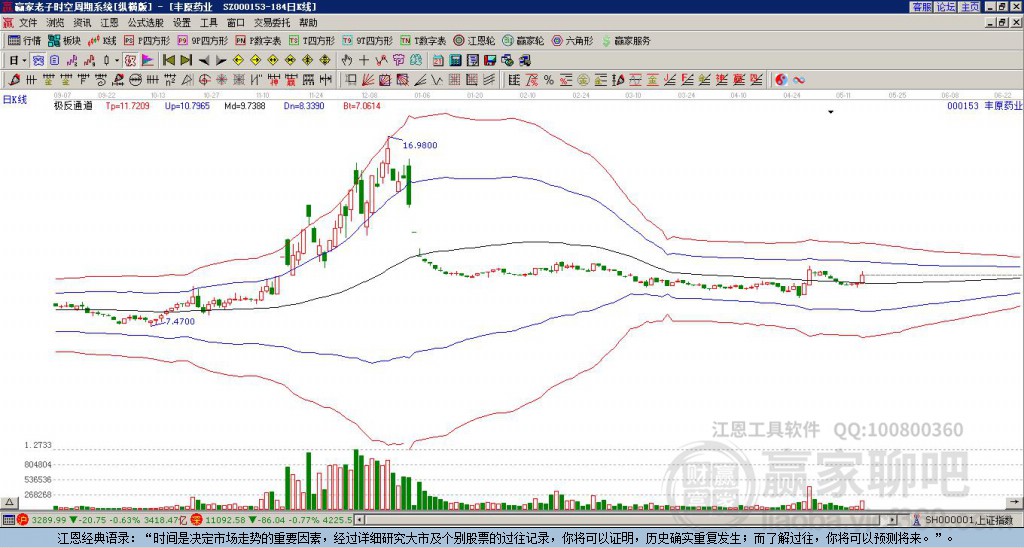Screen dimensions: 1024x548
Task: Open the 江恩轮 tool
Action: (x=475, y=41)
